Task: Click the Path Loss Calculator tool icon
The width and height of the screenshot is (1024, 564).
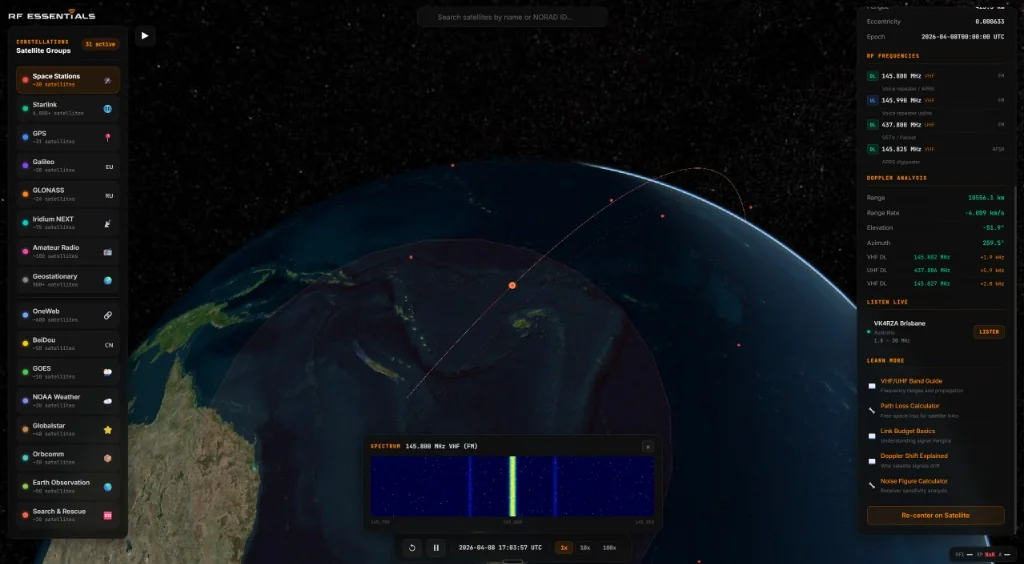Action: point(871,411)
